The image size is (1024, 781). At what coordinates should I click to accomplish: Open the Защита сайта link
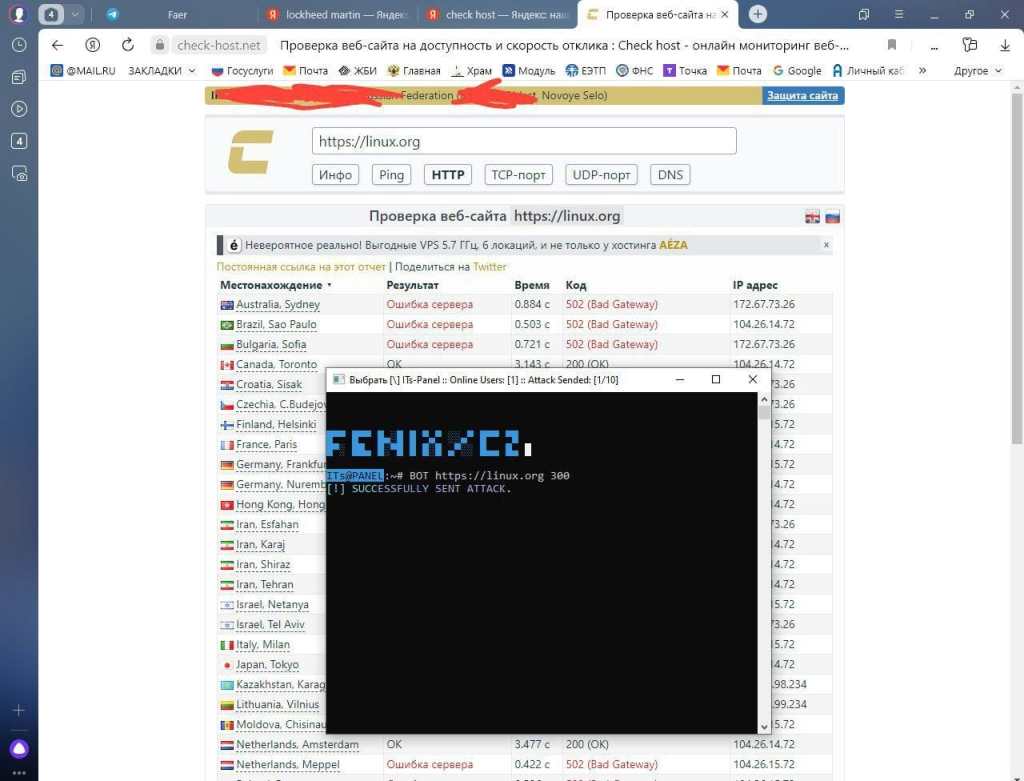click(x=802, y=96)
